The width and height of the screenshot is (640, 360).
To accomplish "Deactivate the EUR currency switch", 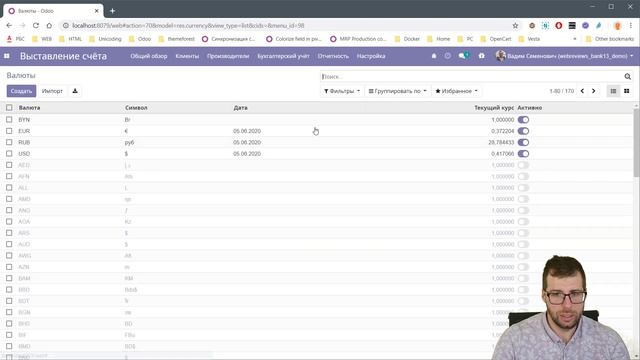I will pyautogui.click(x=523, y=131).
